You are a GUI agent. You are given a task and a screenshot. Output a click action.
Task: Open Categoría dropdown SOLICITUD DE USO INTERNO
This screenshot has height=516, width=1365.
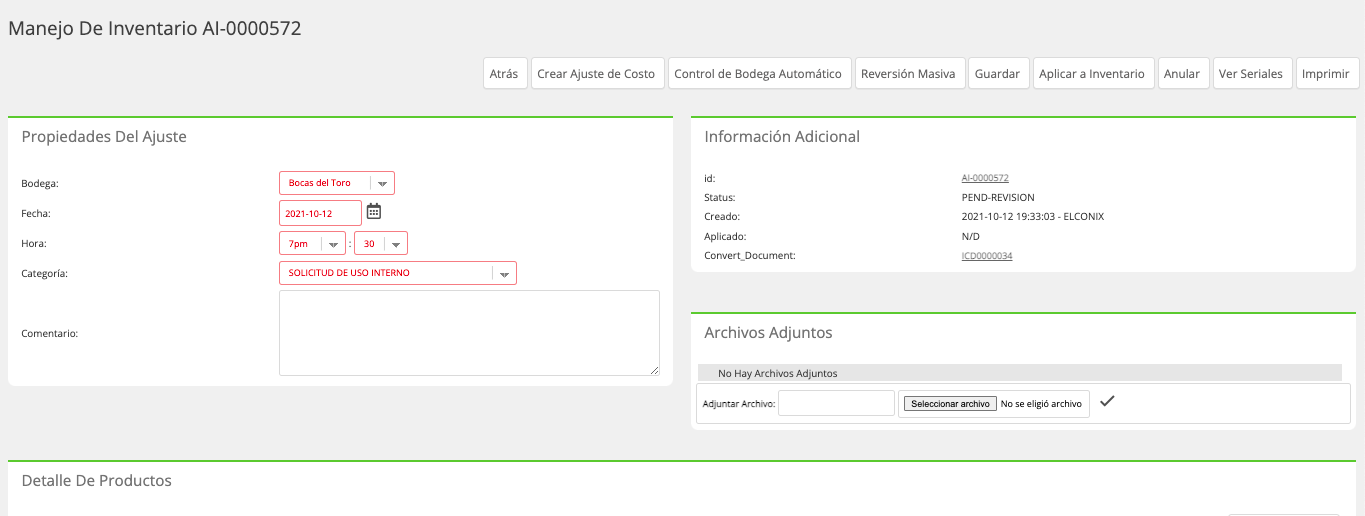tap(398, 273)
